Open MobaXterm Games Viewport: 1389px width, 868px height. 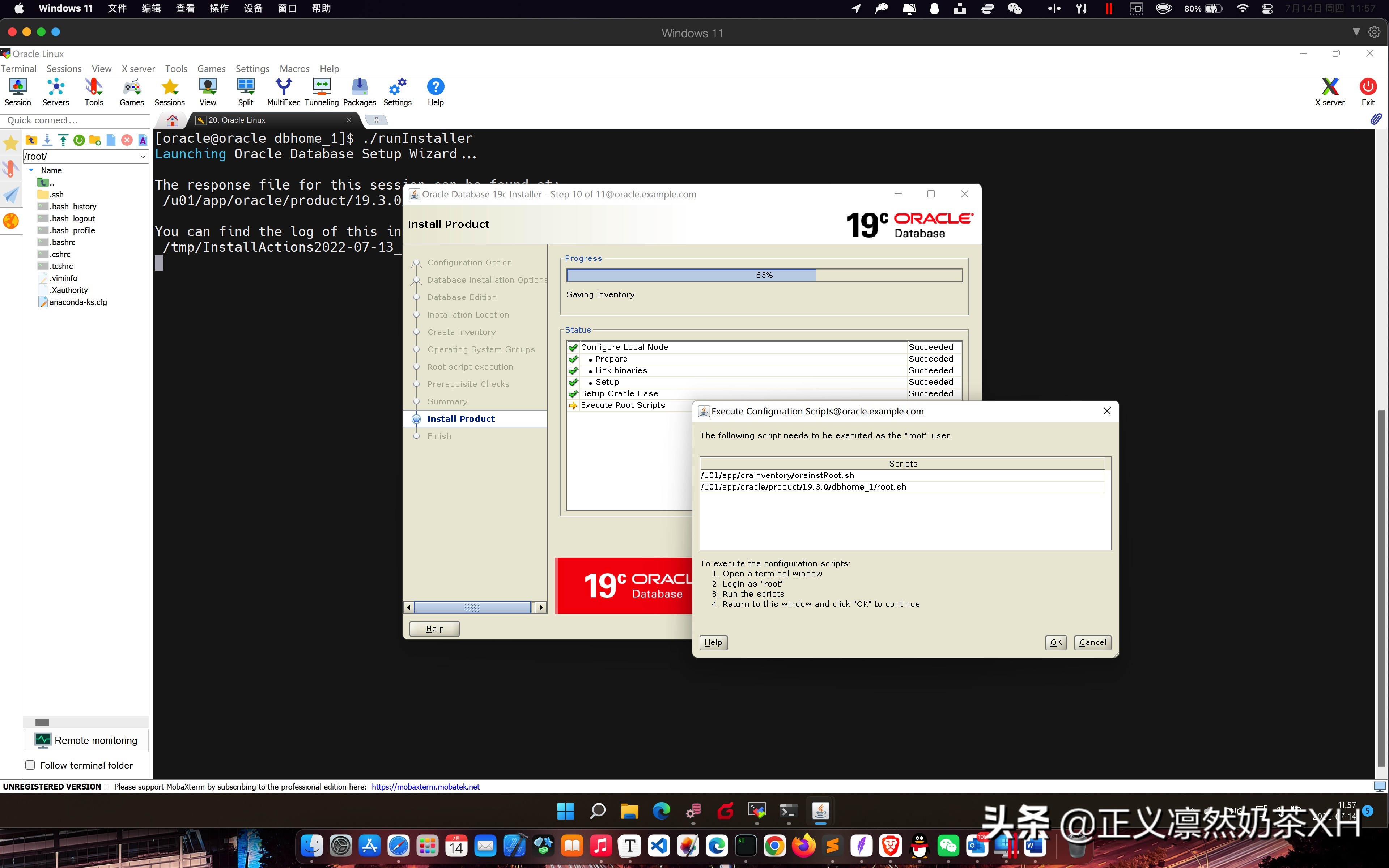click(131, 91)
